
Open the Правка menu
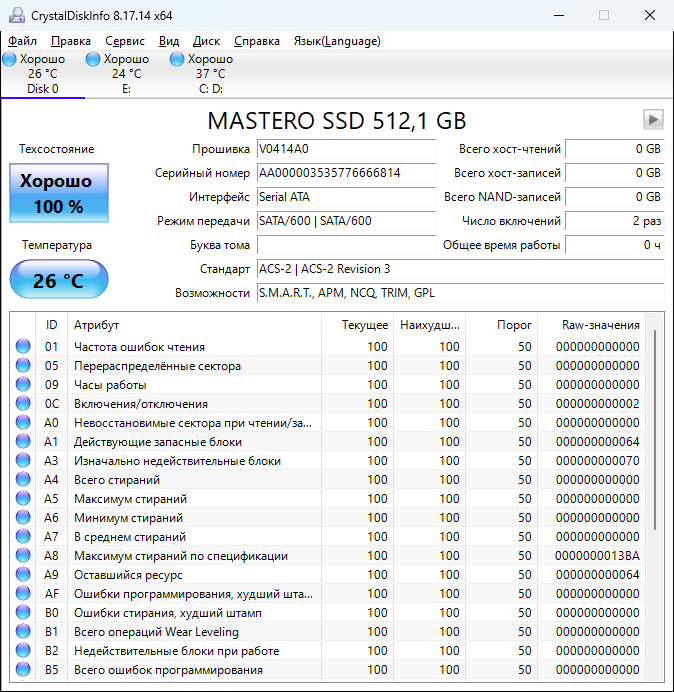point(71,41)
